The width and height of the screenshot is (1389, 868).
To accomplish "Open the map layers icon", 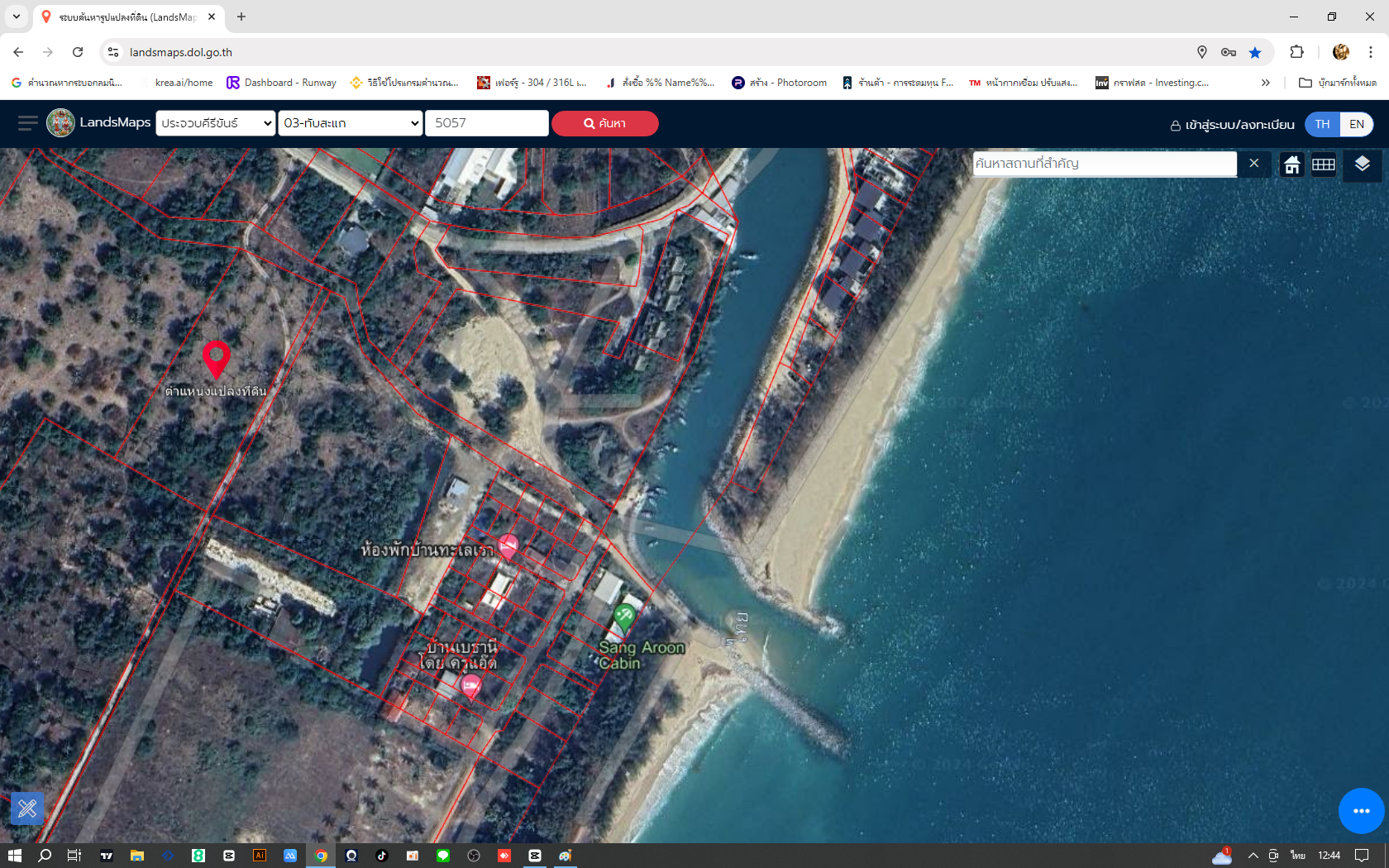I will tap(1362, 164).
